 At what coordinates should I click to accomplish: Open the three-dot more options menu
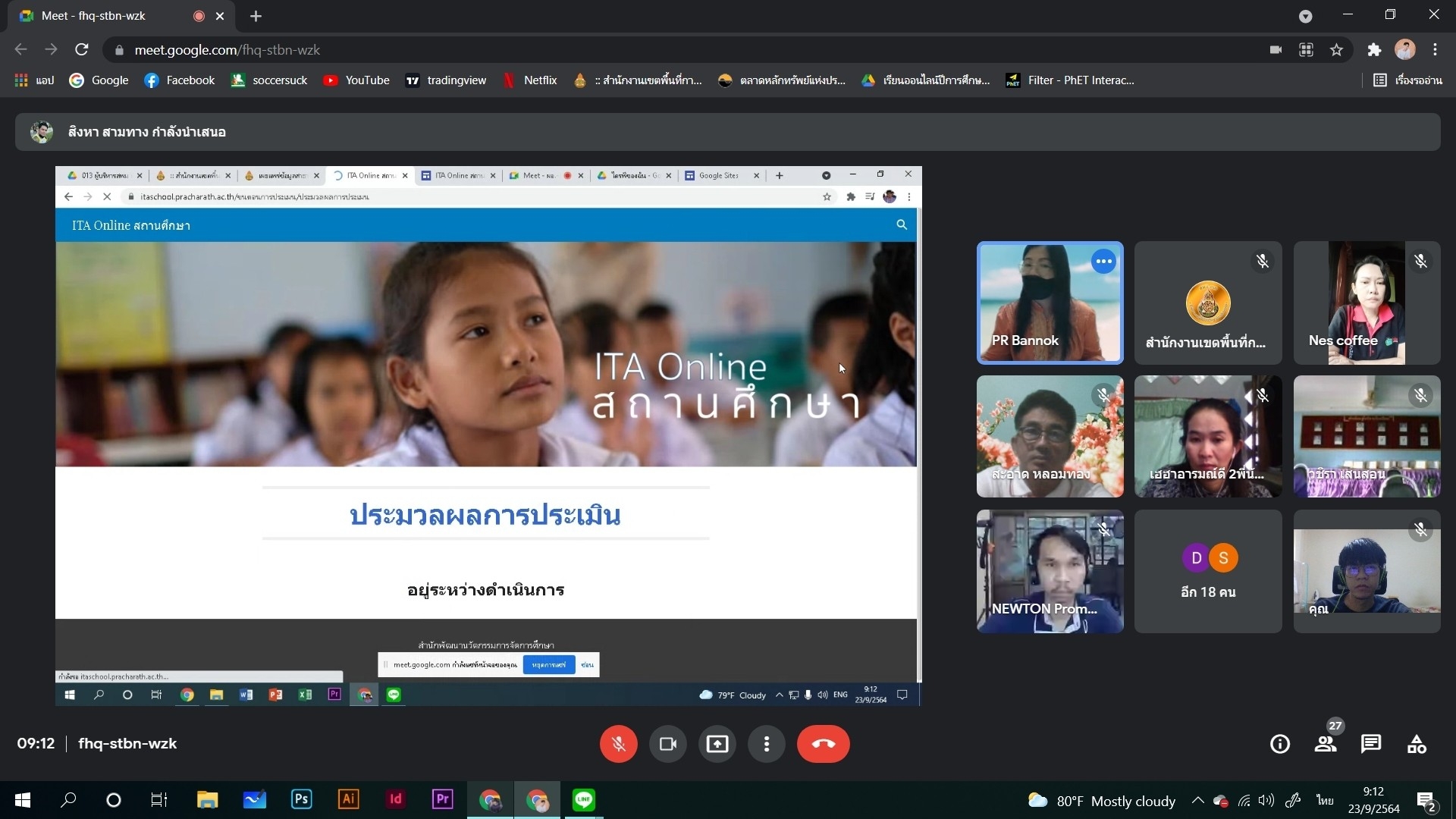point(766,744)
